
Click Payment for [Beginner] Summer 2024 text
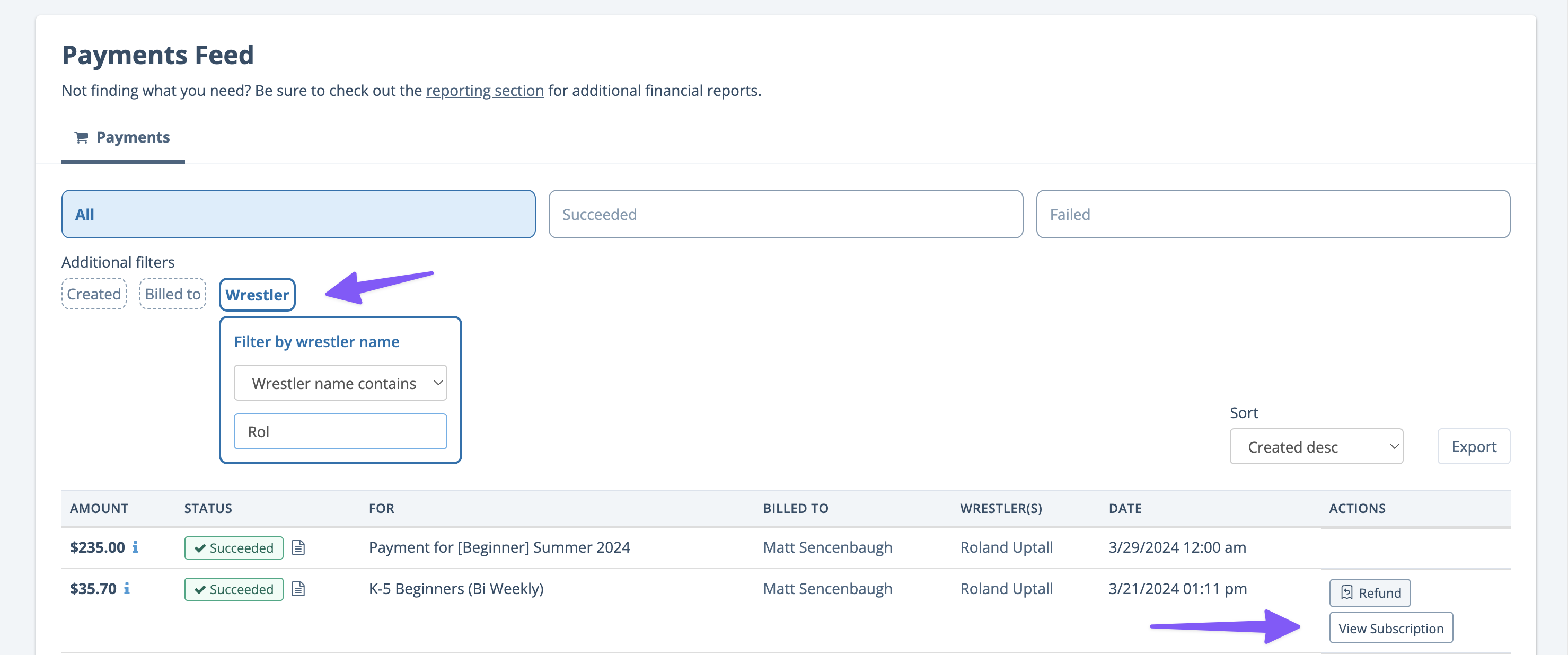(499, 547)
